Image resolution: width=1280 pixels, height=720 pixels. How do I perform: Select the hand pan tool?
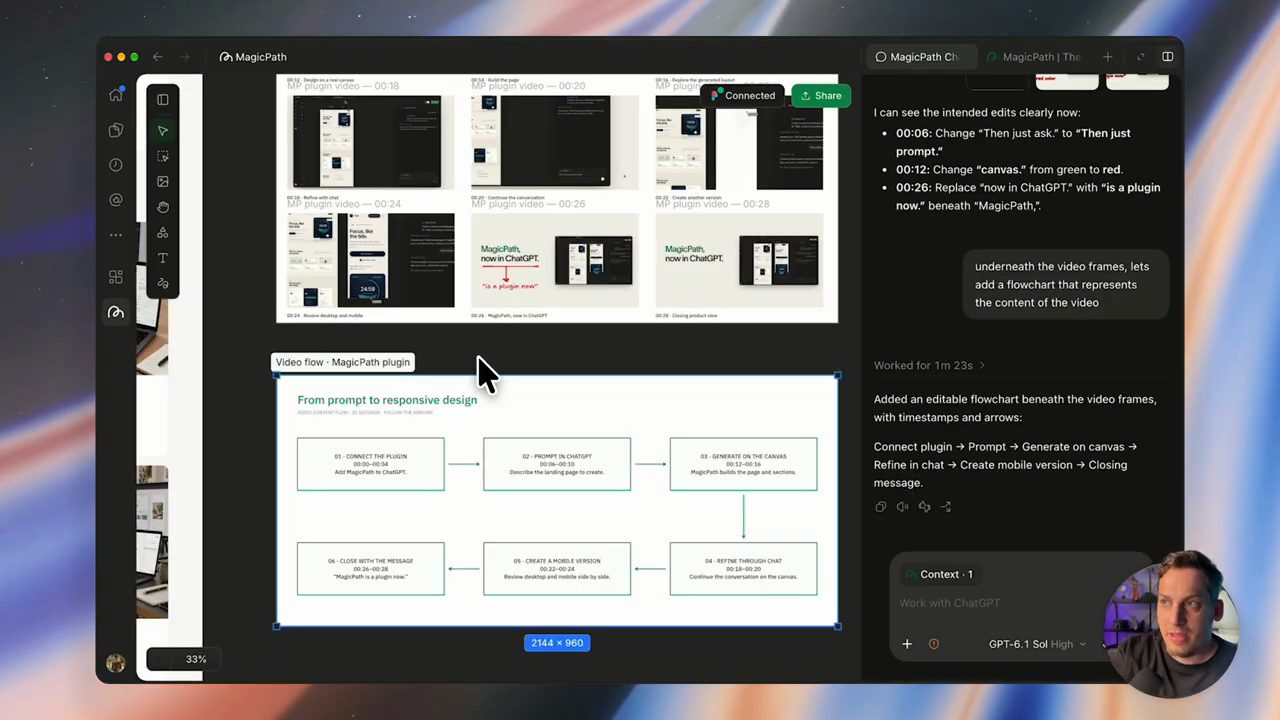(163, 207)
